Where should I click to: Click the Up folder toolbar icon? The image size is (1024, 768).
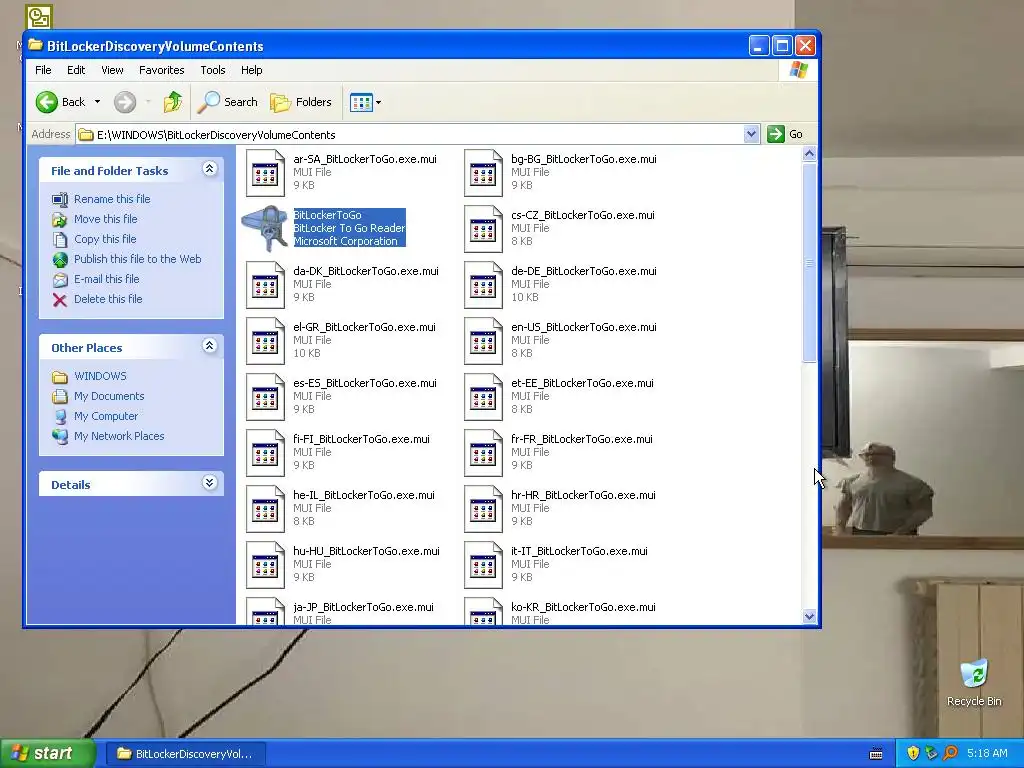tap(173, 102)
